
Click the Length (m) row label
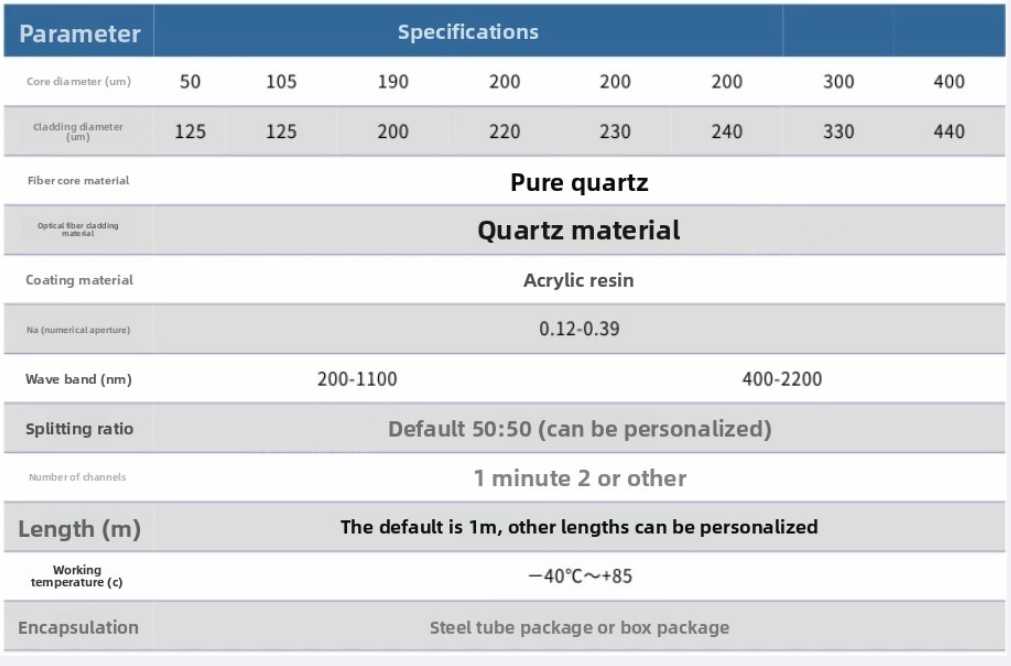point(79,529)
